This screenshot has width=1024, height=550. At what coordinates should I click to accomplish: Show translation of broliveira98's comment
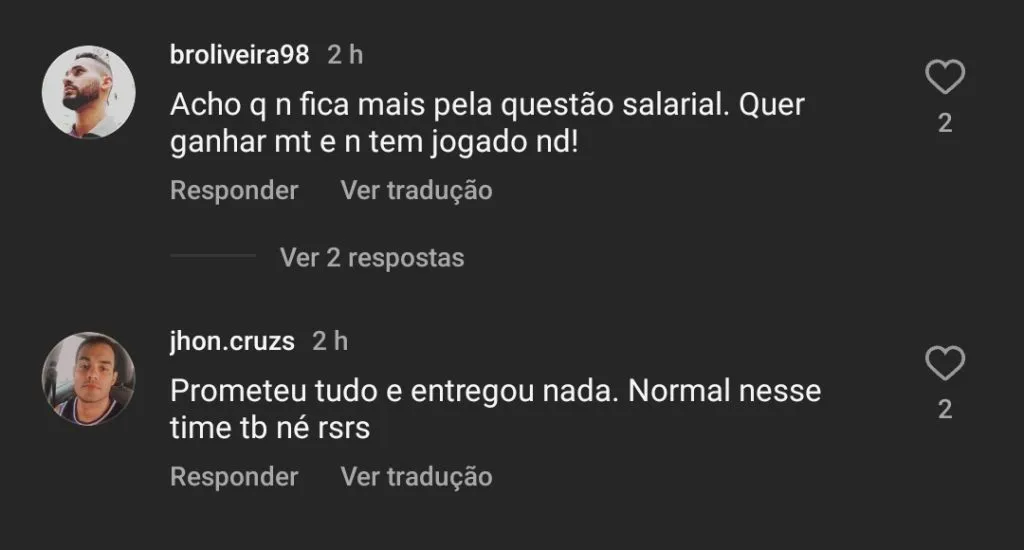(x=416, y=190)
